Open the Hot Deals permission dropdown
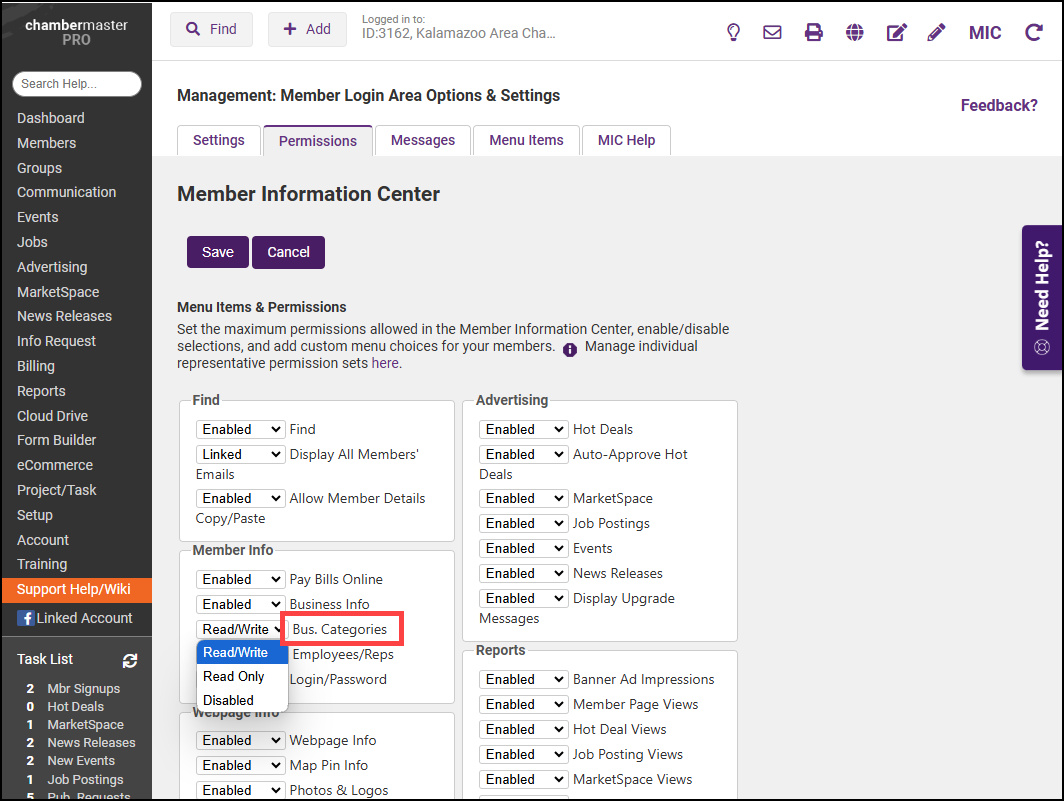This screenshot has height=801, width=1064. tap(523, 429)
